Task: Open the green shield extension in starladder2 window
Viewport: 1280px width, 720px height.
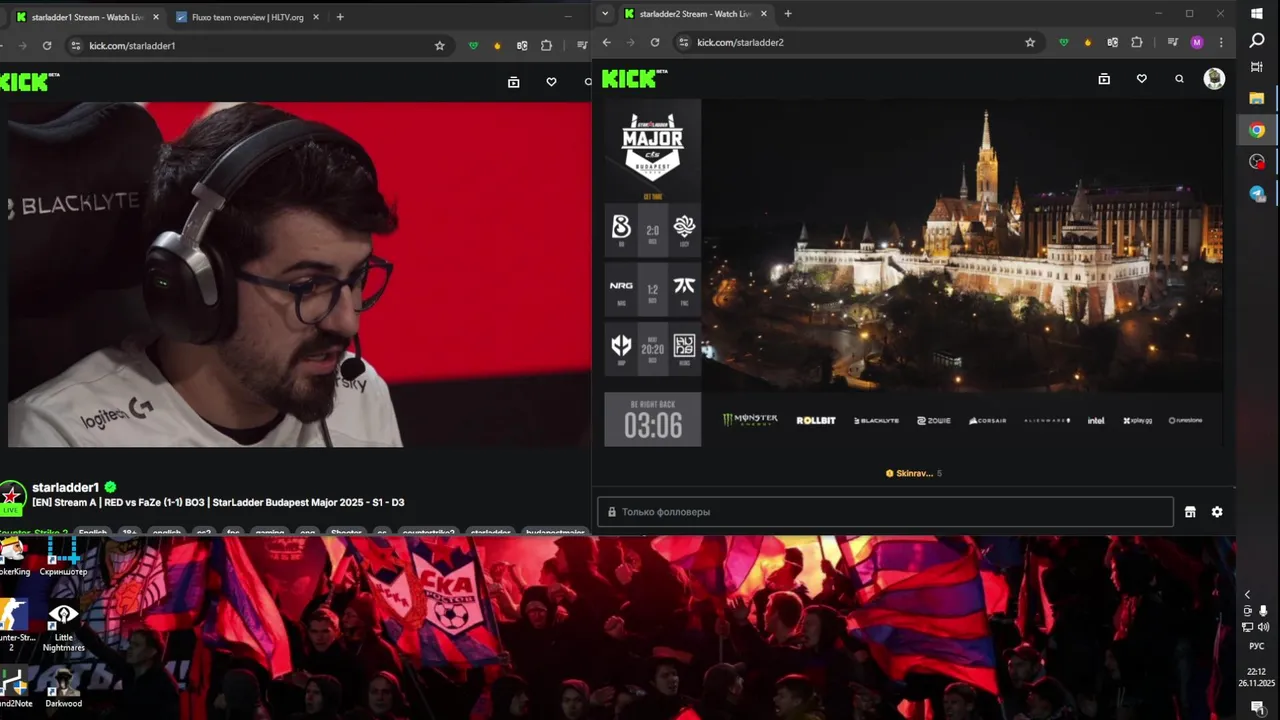Action: [x=1063, y=42]
